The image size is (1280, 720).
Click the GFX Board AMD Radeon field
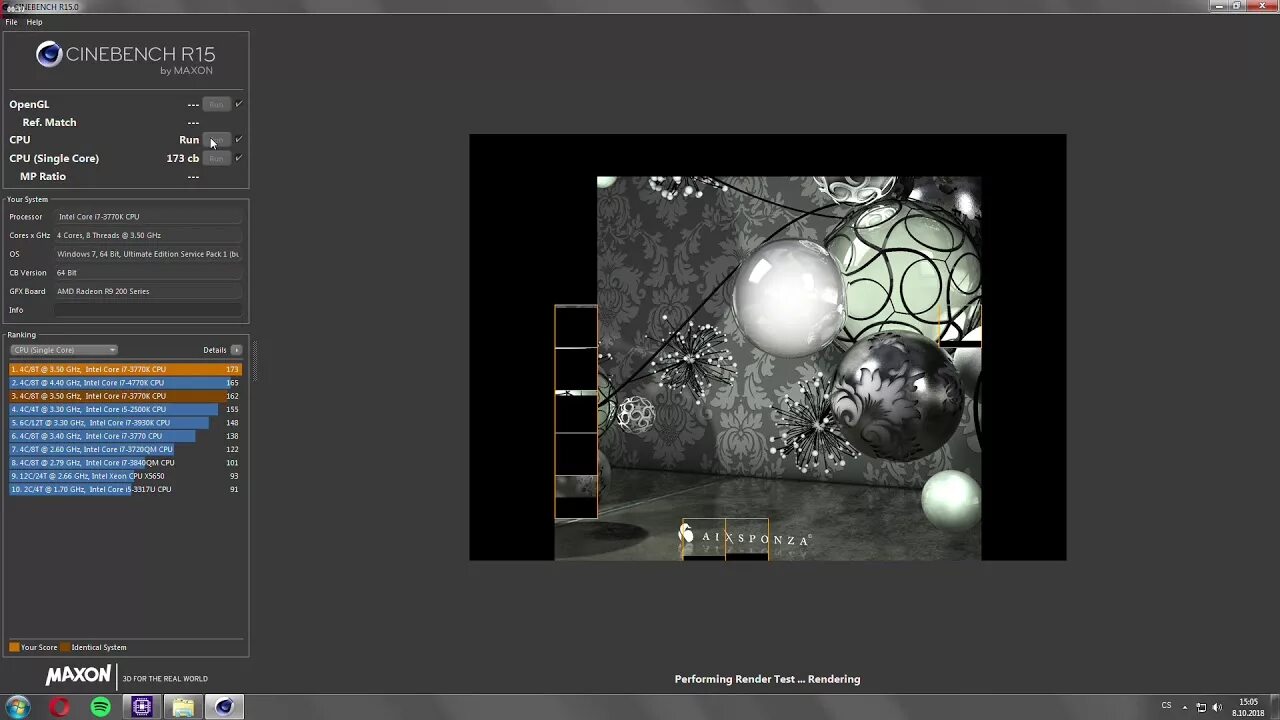149,291
